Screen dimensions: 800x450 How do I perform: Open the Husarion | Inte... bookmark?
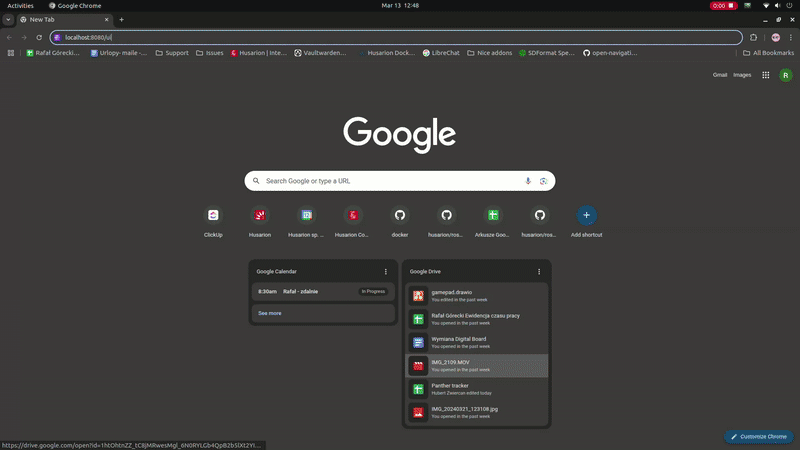pyautogui.click(x=258, y=53)
